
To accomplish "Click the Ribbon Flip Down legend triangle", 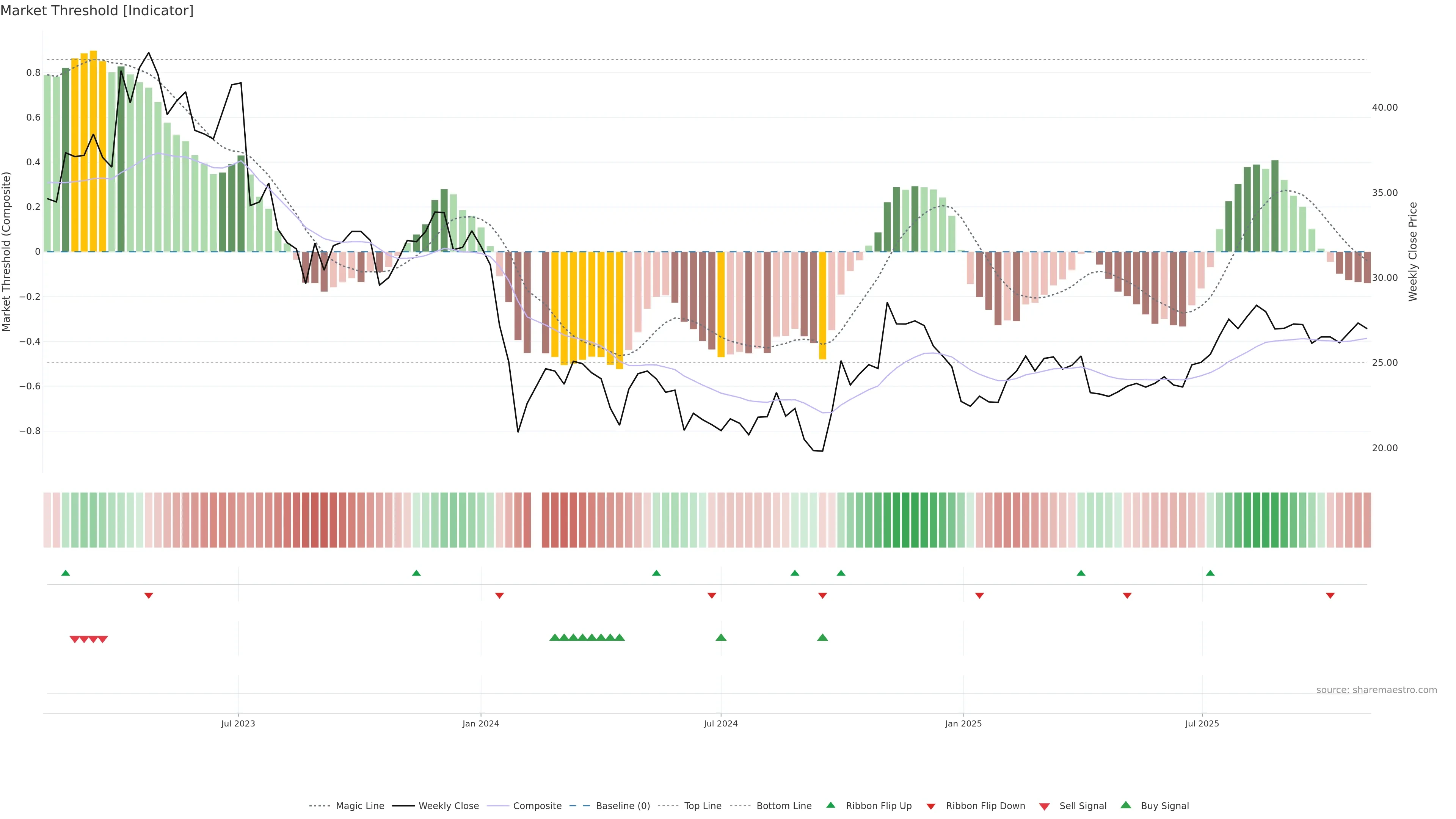I will (x=931, y=806).
